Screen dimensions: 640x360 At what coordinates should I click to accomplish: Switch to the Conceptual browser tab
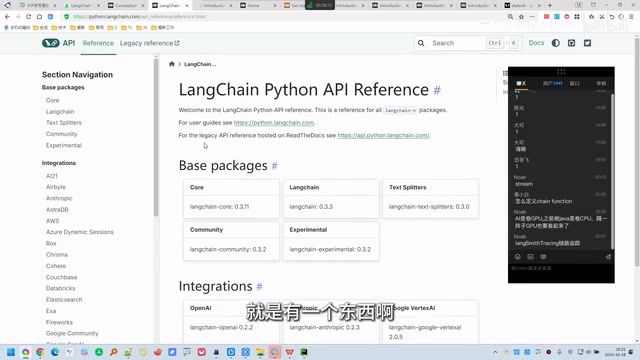pos(126,5)
